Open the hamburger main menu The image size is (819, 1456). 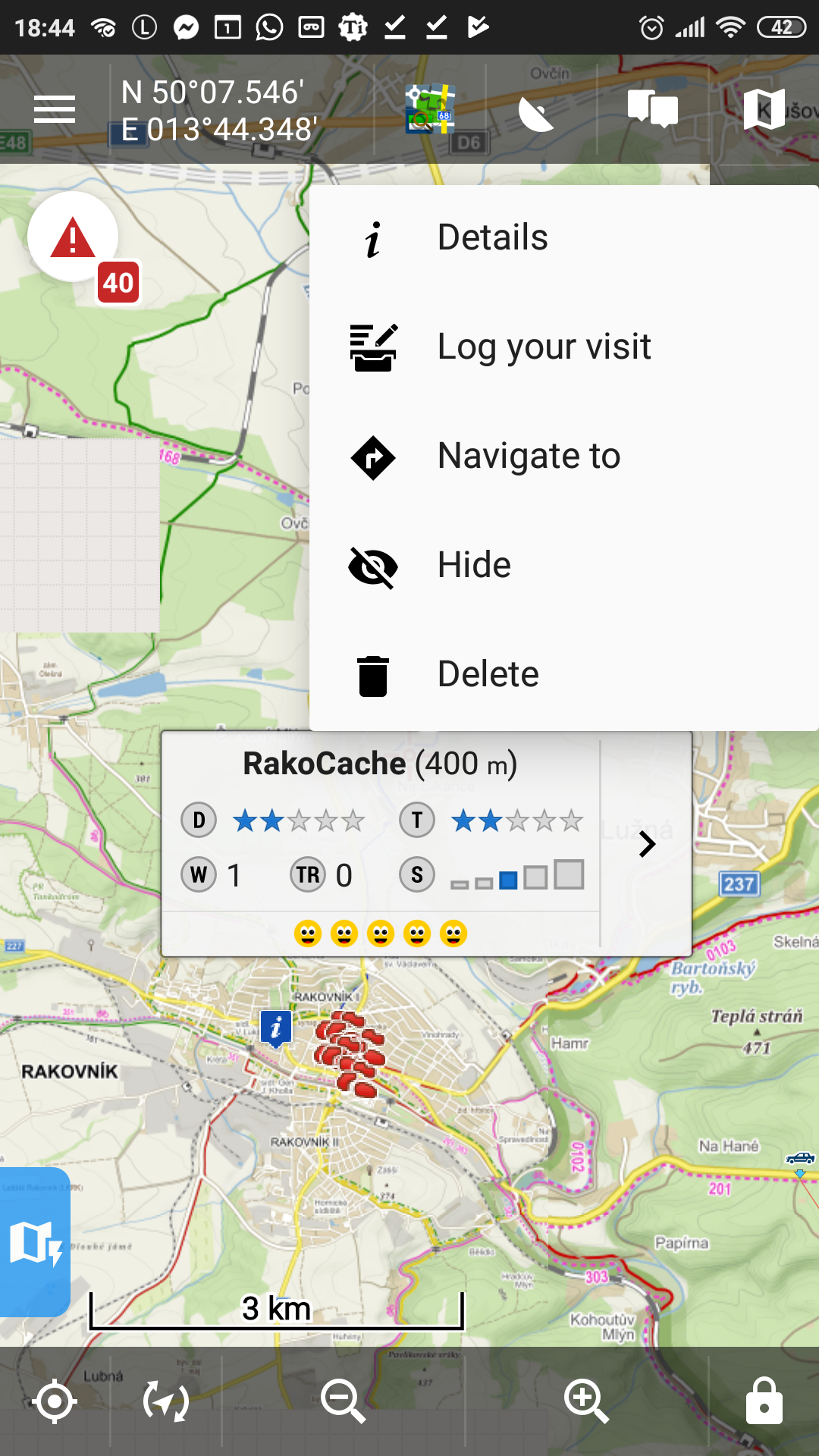pyautogui.click(x=55, y=110)
